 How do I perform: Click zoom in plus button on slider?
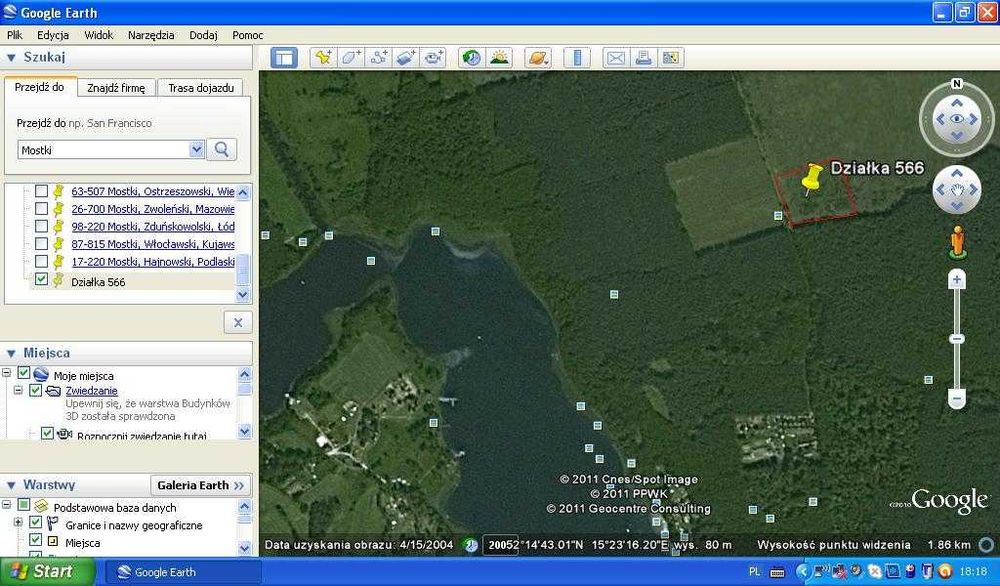(957, 280)
